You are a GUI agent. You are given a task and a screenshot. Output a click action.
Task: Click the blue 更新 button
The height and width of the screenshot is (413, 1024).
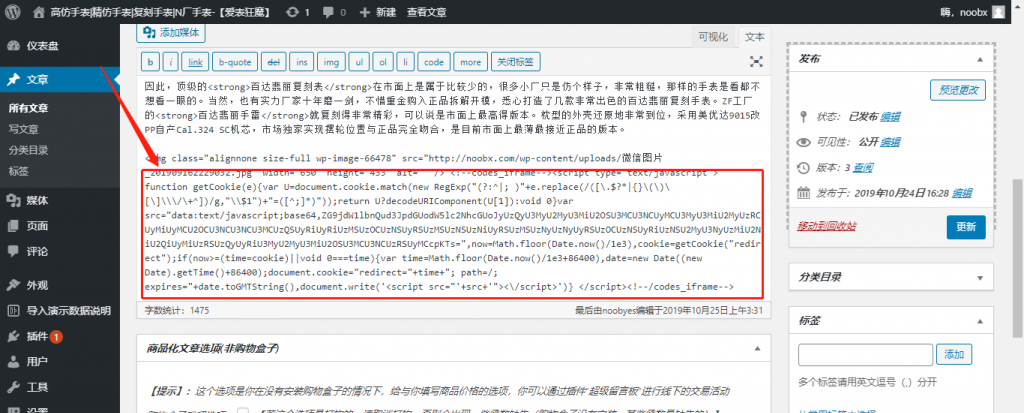coord(966,227)
